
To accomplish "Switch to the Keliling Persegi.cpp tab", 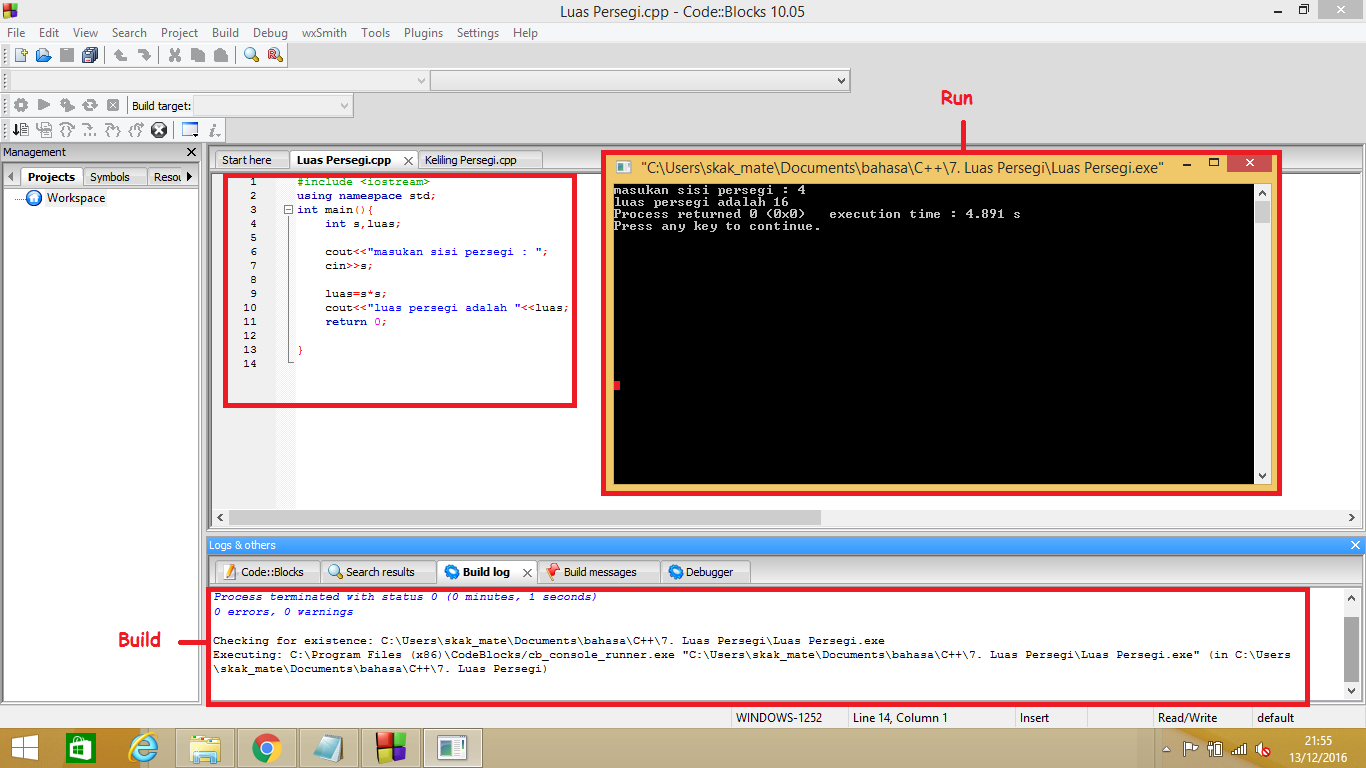I will [x=470, y=160].
